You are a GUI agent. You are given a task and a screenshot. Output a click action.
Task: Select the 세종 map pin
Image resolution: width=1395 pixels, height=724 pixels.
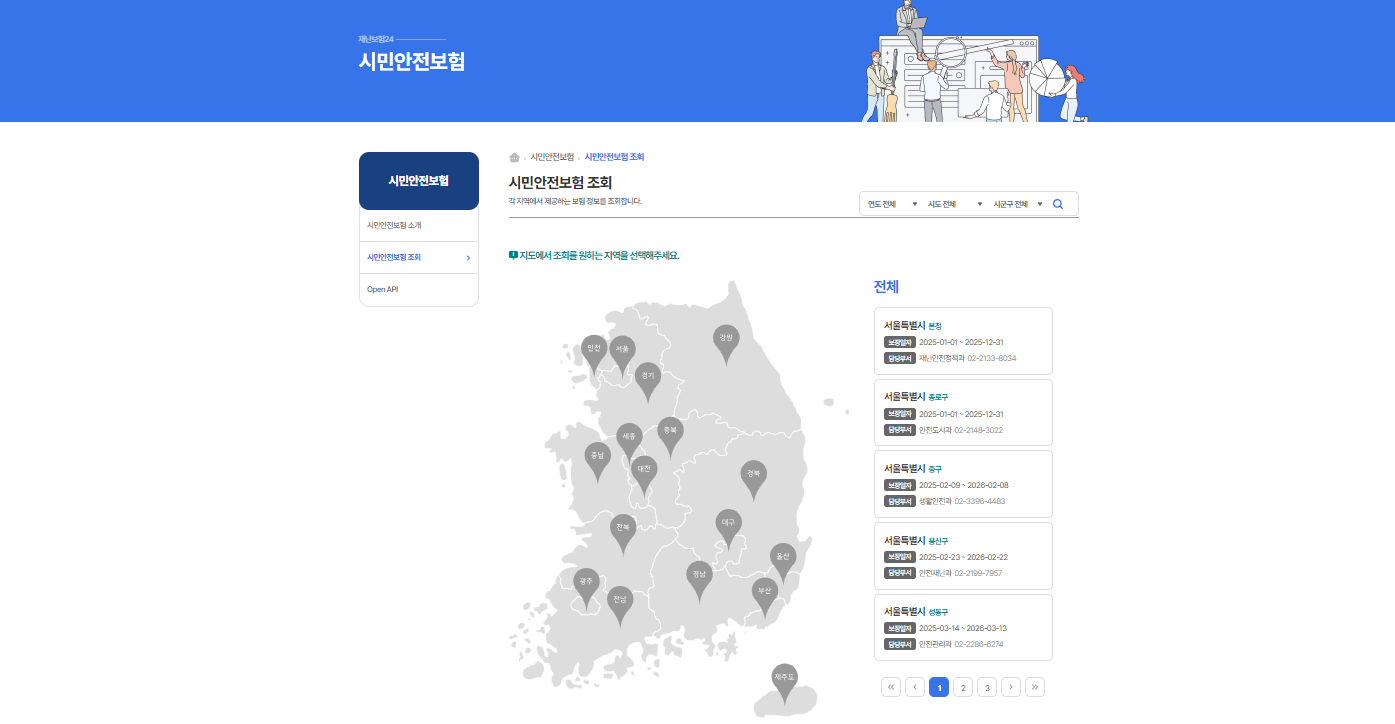629,442
